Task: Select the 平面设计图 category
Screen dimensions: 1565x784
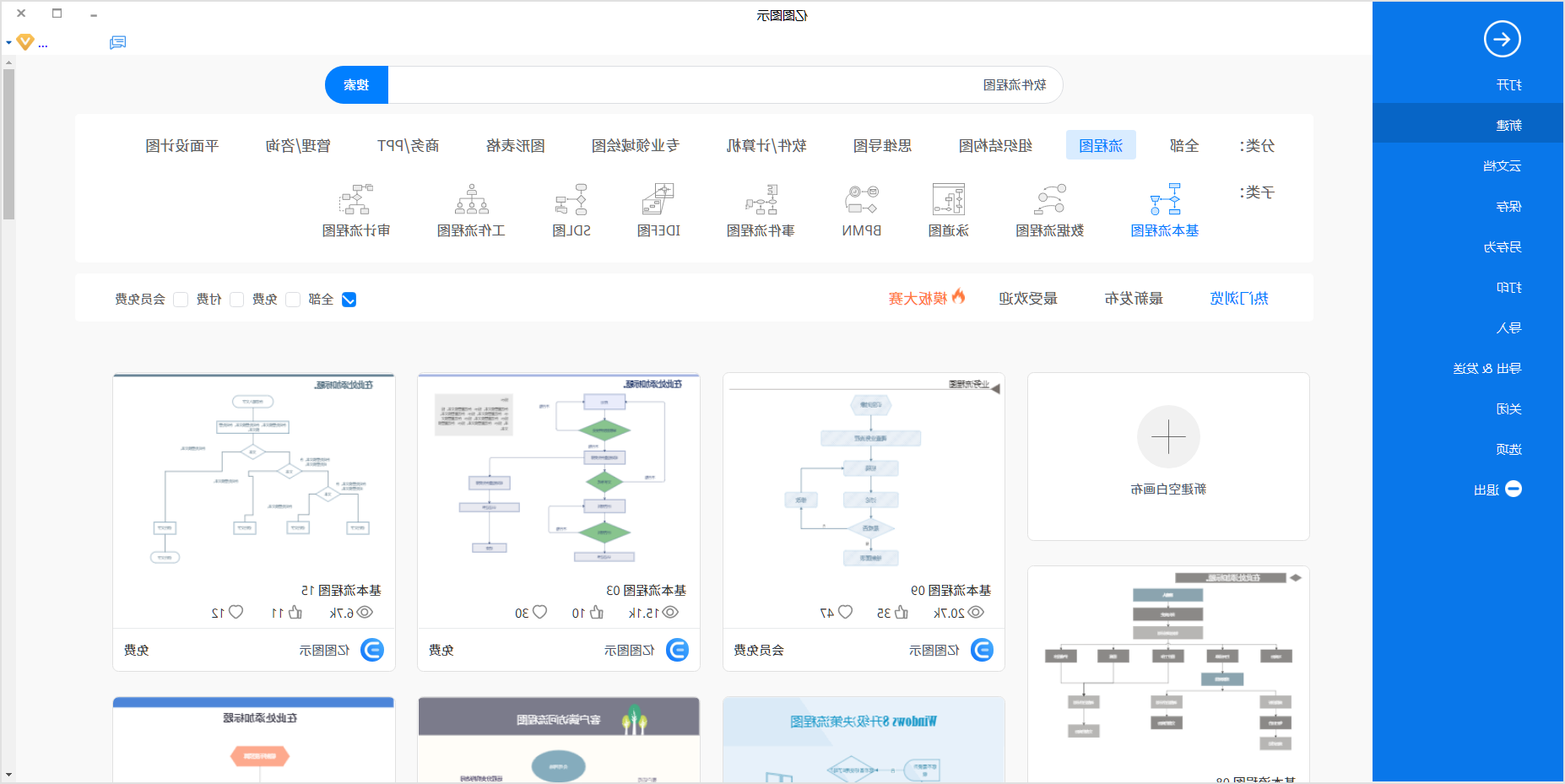Action: [x=181, y=145]
